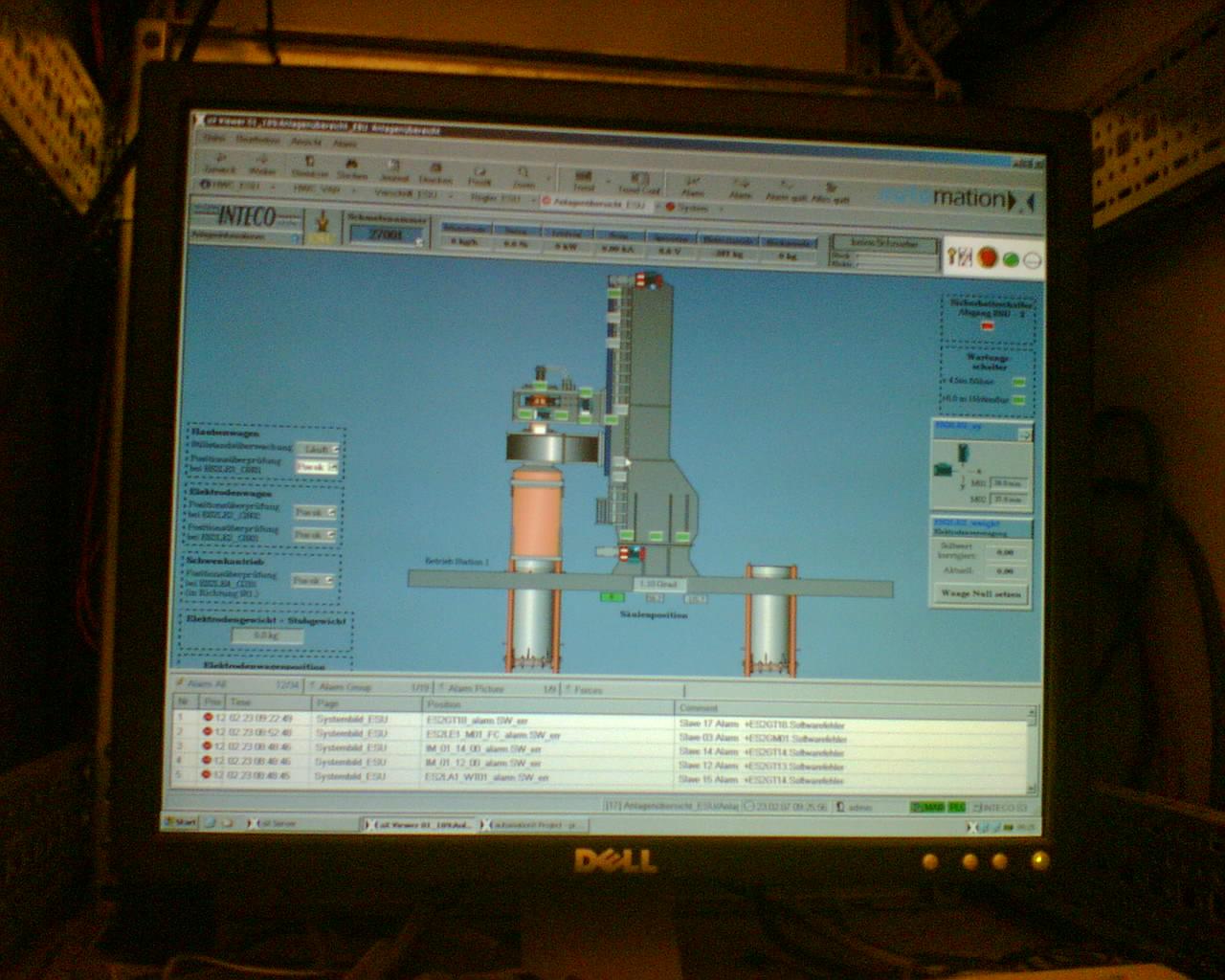Open the Trend toolbar dropdown arrow
Image resolution: width=1225 pixels, height=980 pixels.
tap(609, 179)
